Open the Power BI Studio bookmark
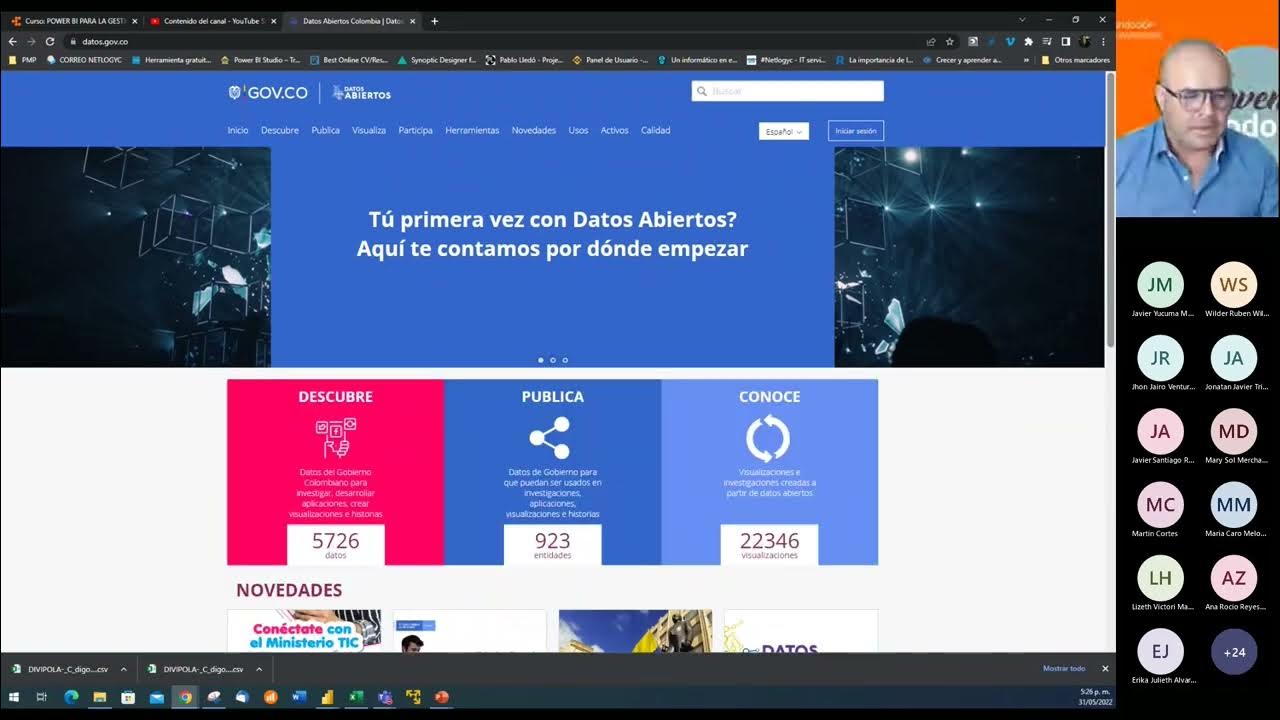 pos(261,60)
